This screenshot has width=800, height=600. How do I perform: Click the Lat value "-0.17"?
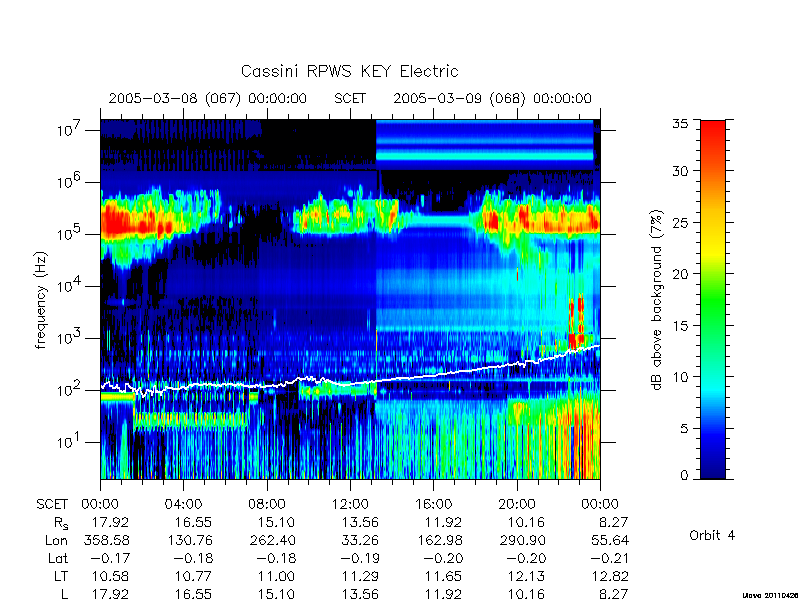110,558
